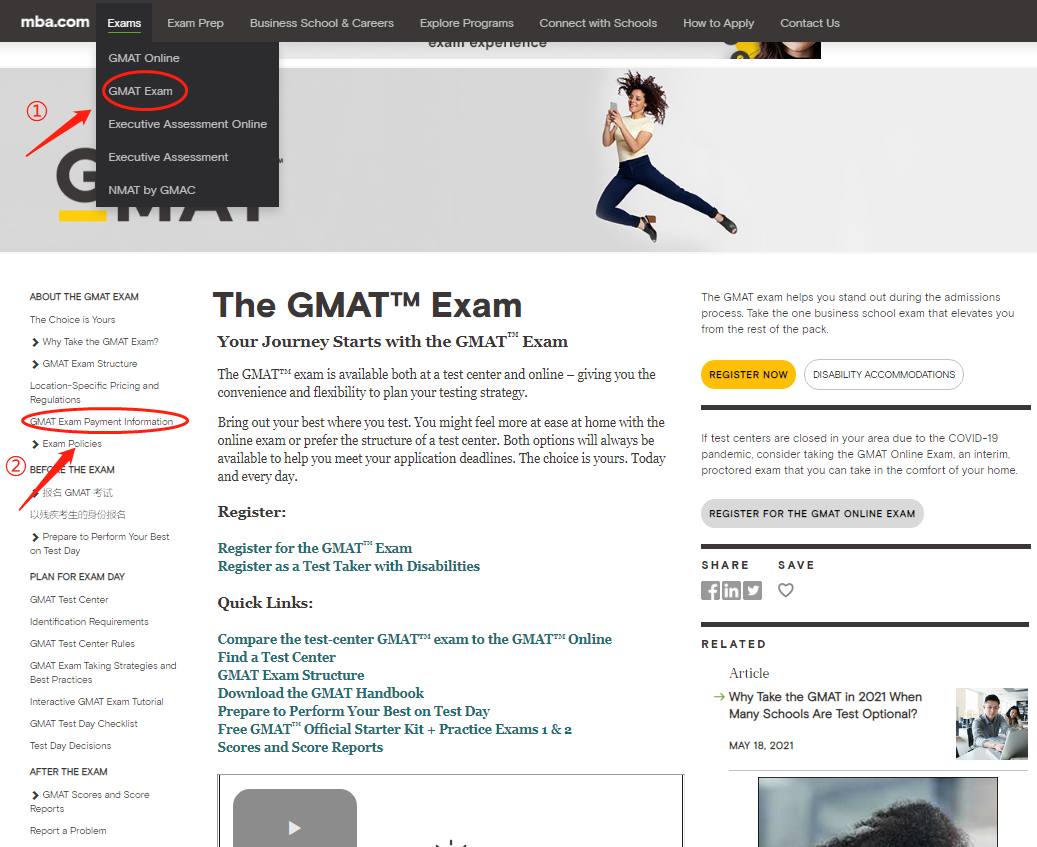Image resolution: width=1037 pixels, height=847 pixels.
Task: Select 'Report a Problem' in the sidebar
Action: (x=67, y=830)
